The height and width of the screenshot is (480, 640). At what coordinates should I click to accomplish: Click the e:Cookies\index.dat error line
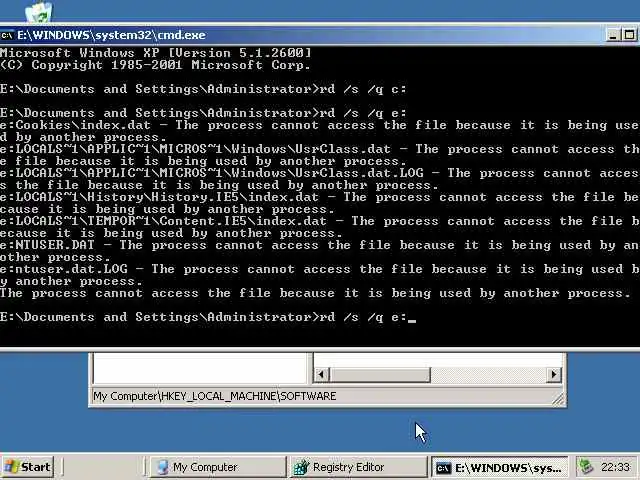[x=320, y=131]
